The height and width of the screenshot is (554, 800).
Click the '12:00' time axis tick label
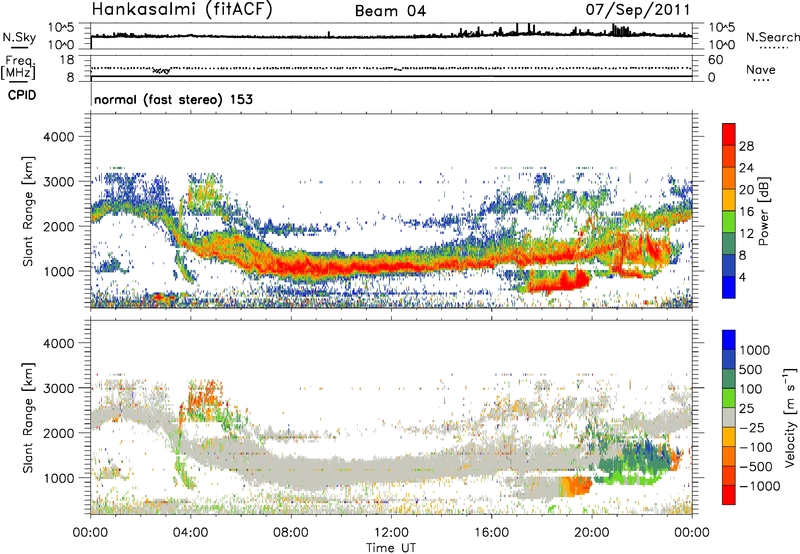(391, 533)
